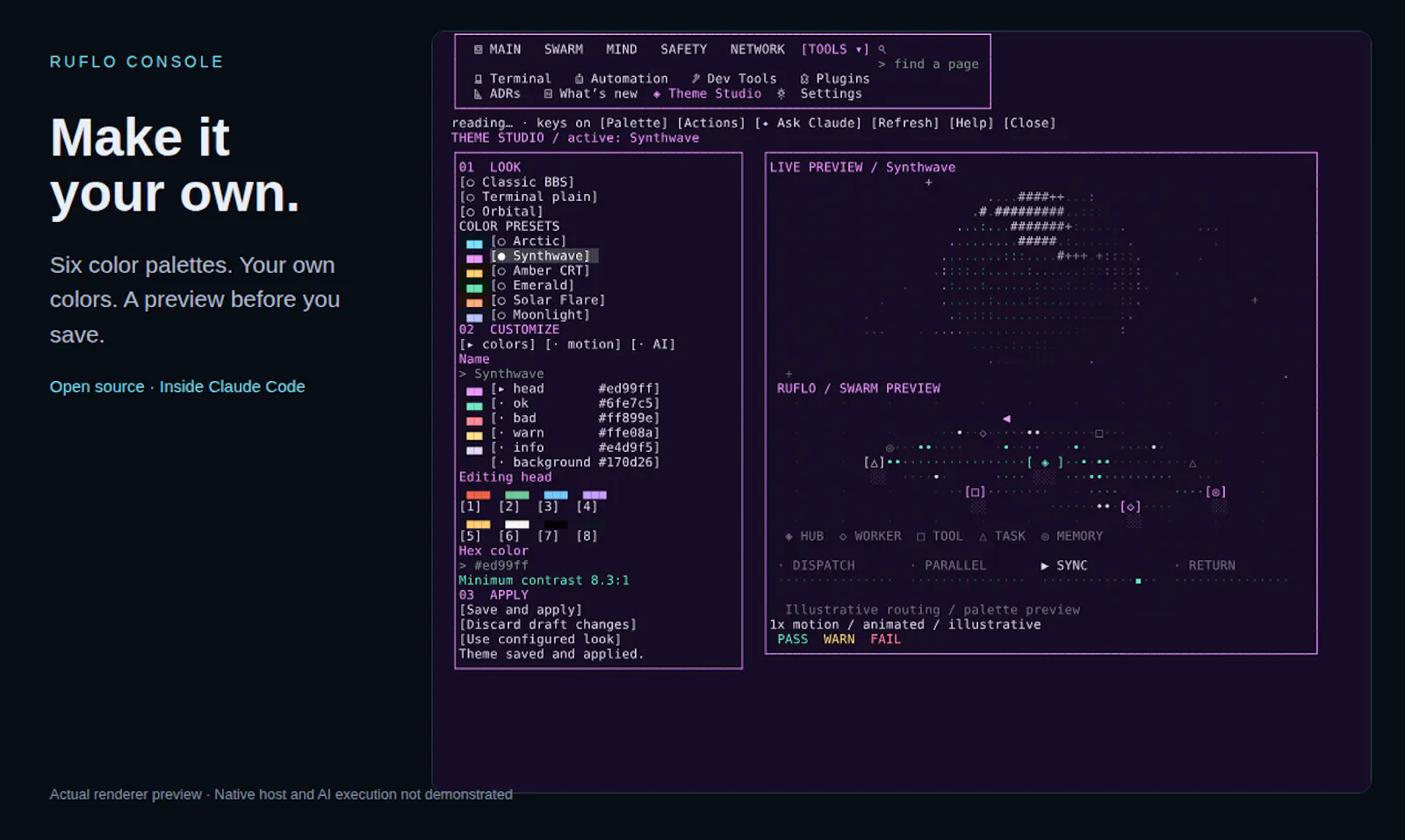Open the SAFETY menu
The width and height of the screenshot is (1405, 840).
[x=683, y=49]
